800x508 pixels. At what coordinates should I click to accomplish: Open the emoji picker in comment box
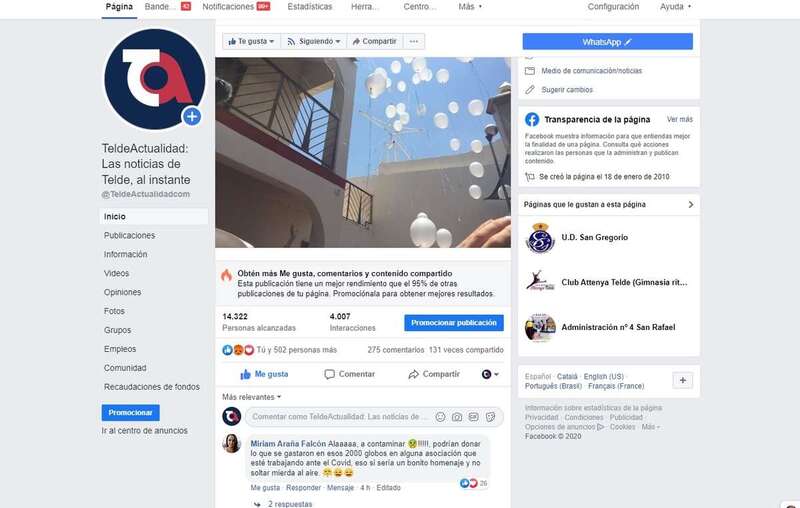[440, 417]
